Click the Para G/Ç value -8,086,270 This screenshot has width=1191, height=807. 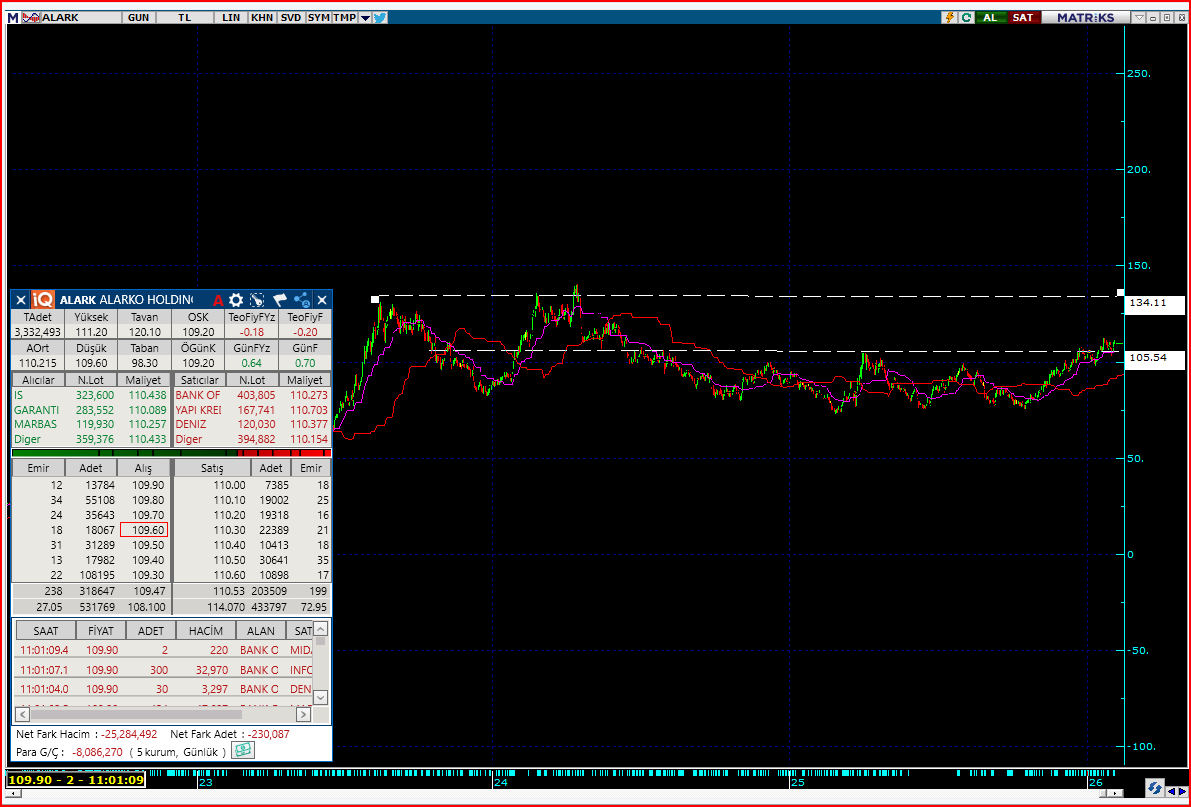(x=97, y=752)
